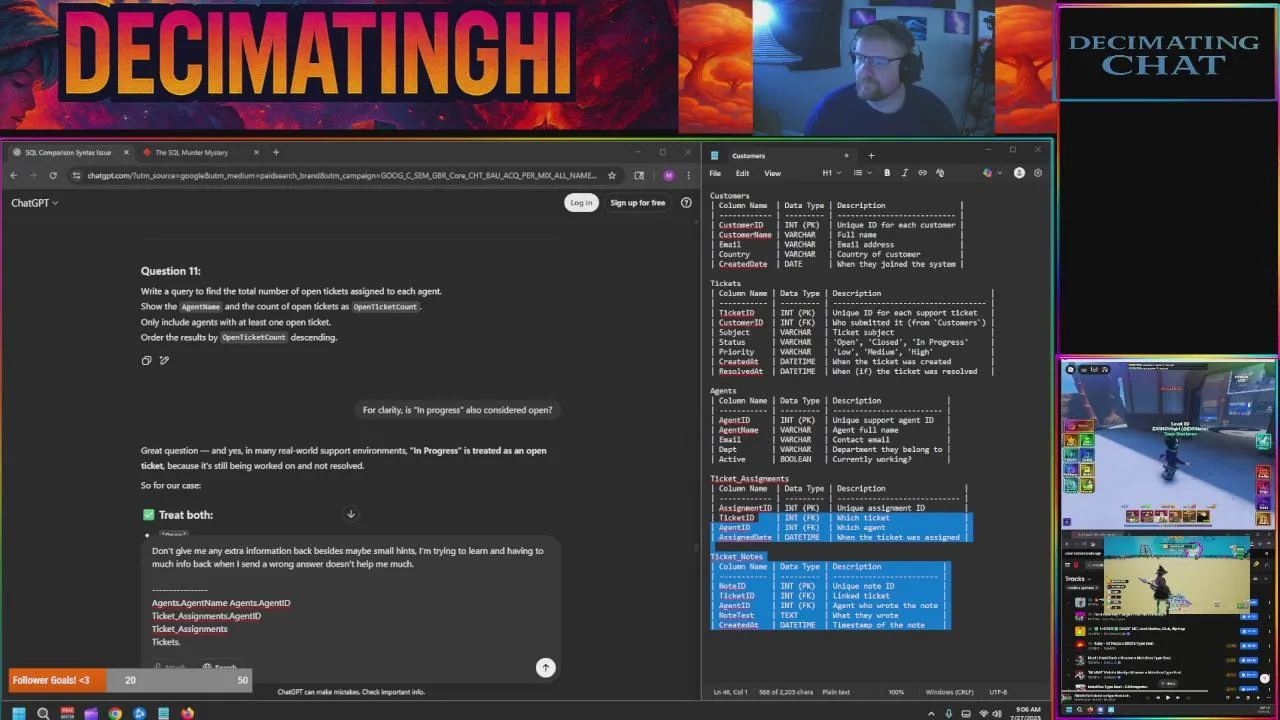The height and width of the screenshot is (720, 1280).
Task: Open a new Chrome tab
Action: click(276, 152)
